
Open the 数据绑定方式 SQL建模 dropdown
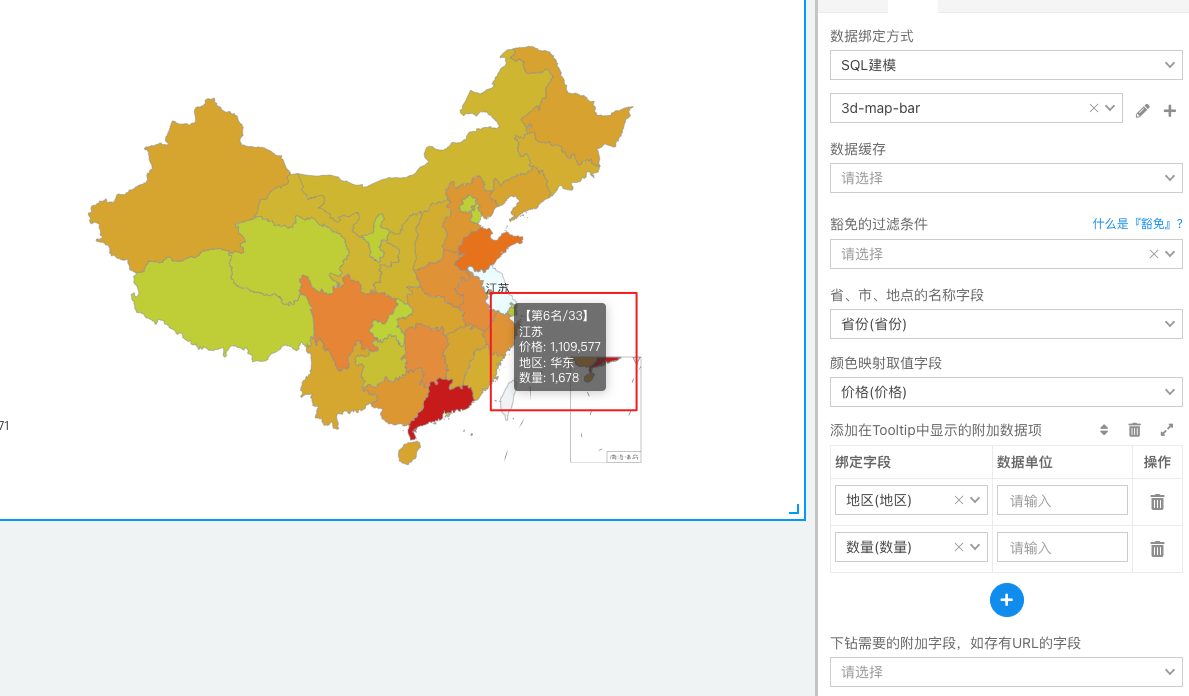point(1005,65)
